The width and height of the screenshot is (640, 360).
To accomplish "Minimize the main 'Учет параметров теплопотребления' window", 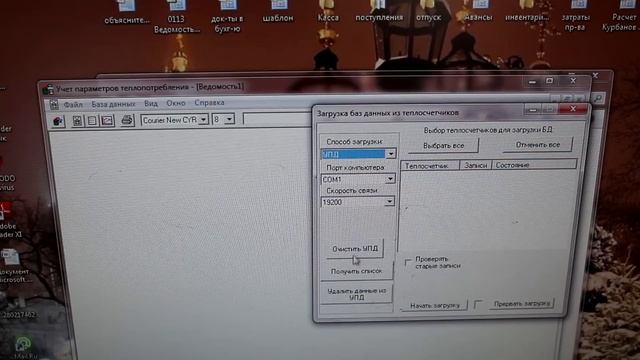I will (x=532, y=82).
